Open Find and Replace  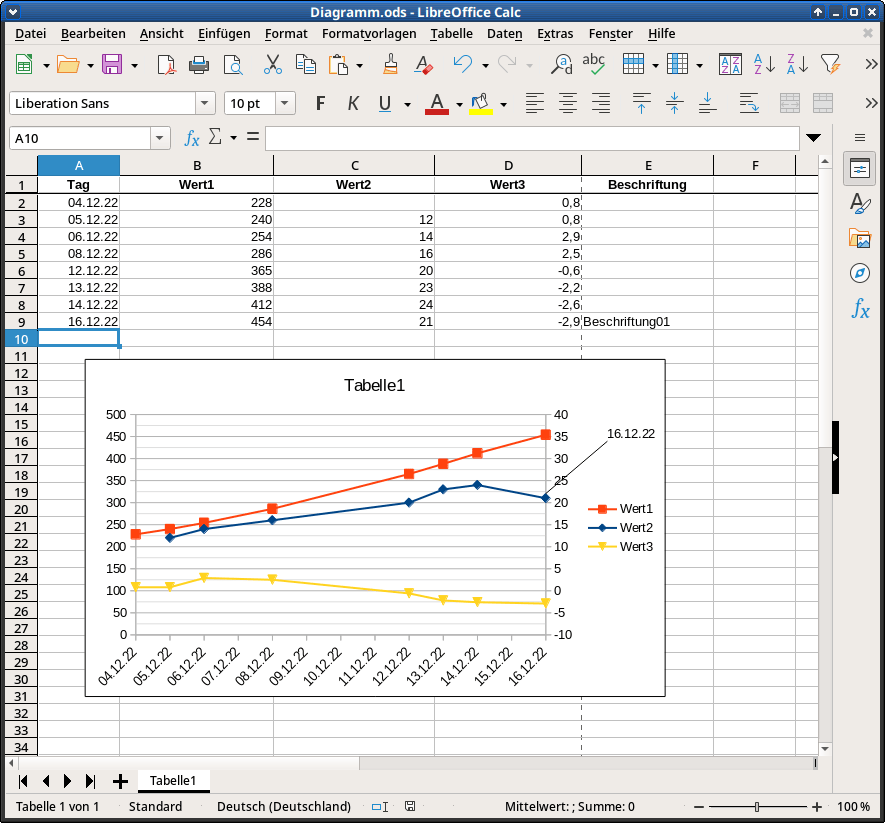(562, 65)
